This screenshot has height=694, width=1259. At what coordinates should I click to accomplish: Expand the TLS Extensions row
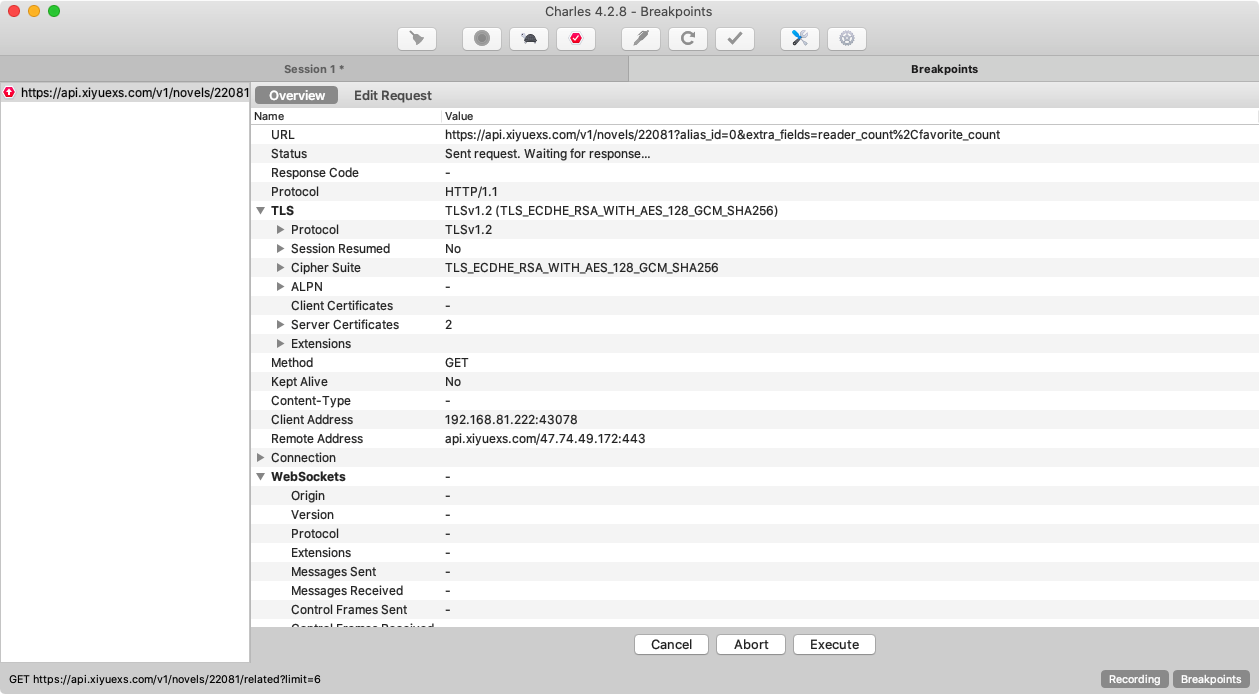point(281,344)
